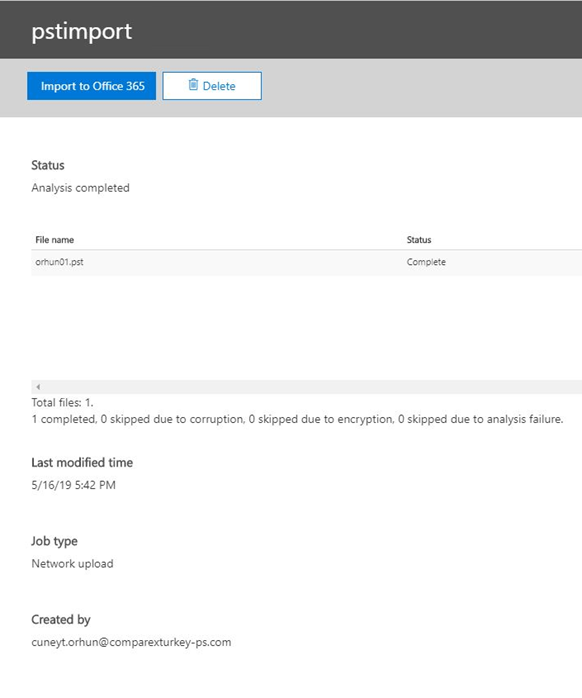
Task: Click the horizontal scrollbar track under file list
Action: tap(306, 387)
